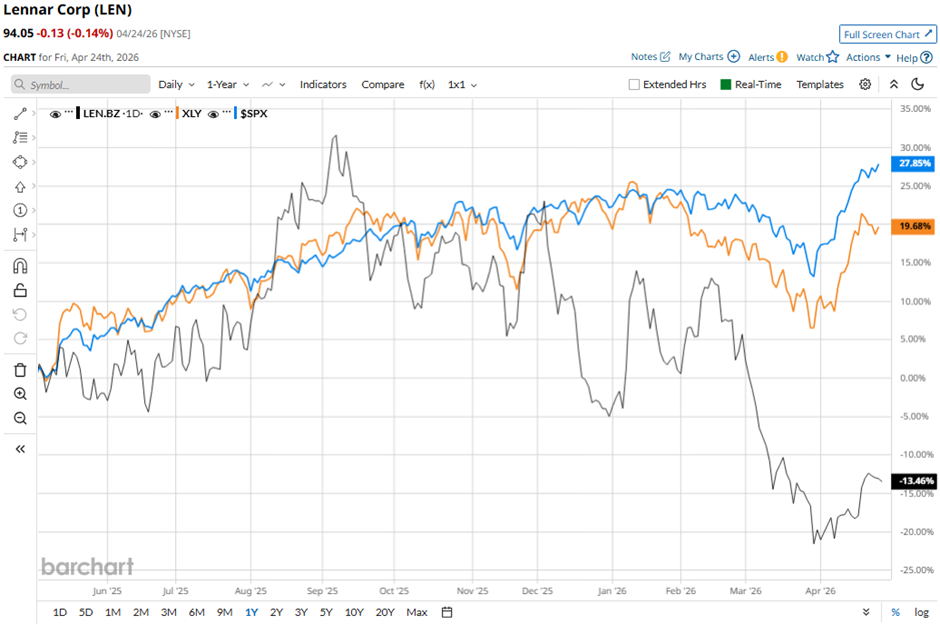940x625 pixels.
Task: Open the 1x1 grid layout dropdown
Action: pos(462,84)
